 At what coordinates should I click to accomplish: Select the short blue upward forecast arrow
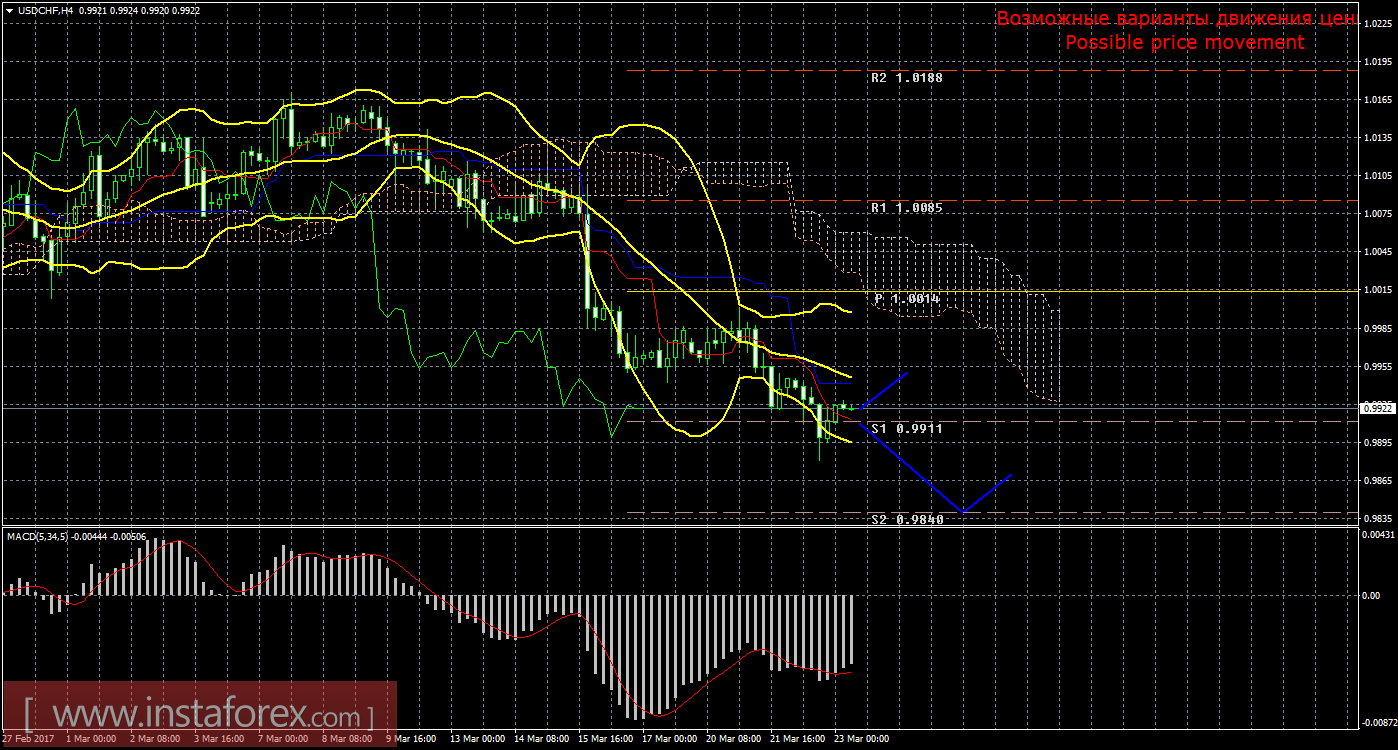(x=884, y=389)
